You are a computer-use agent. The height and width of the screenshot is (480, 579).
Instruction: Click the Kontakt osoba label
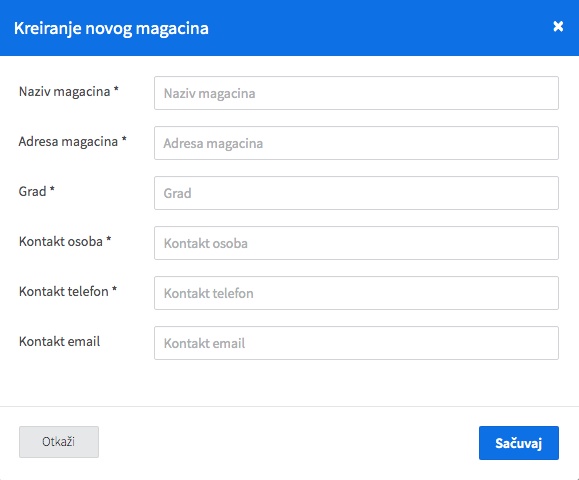[x=61, y=241]
